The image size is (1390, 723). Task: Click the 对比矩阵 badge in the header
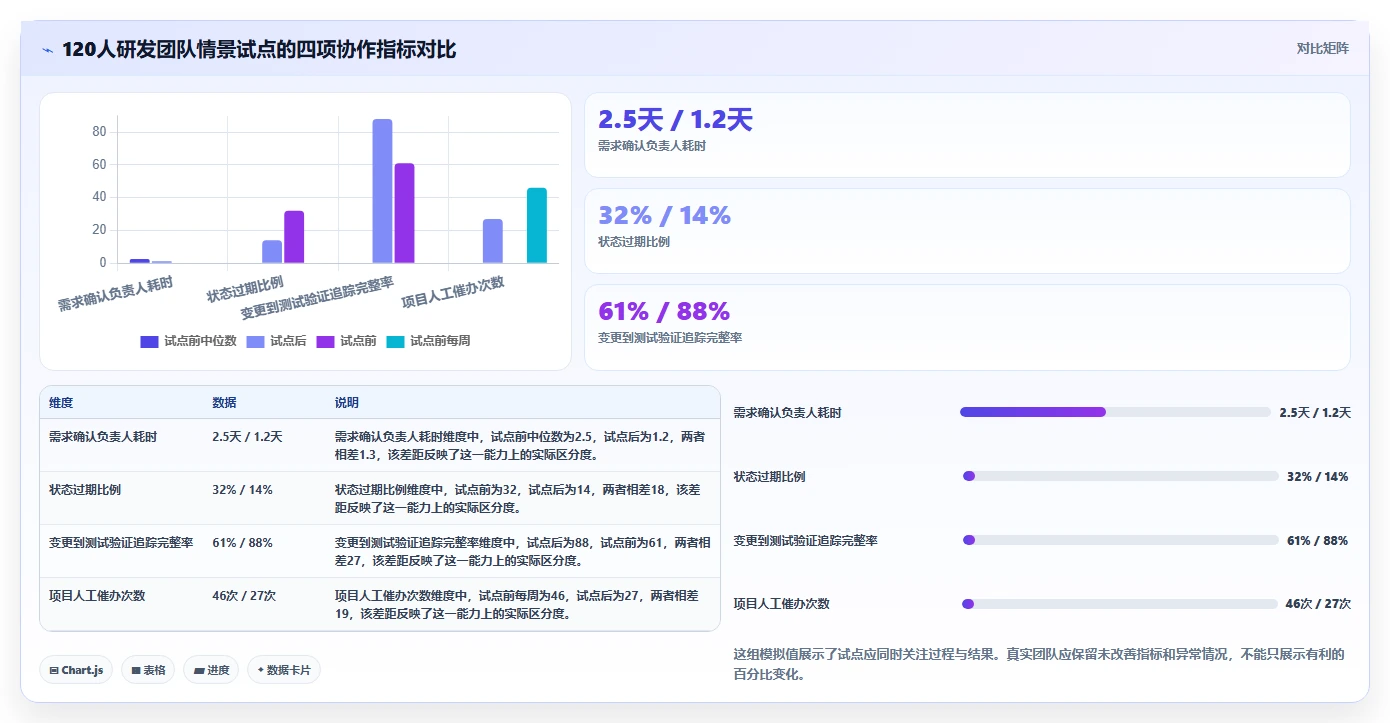1322,48
